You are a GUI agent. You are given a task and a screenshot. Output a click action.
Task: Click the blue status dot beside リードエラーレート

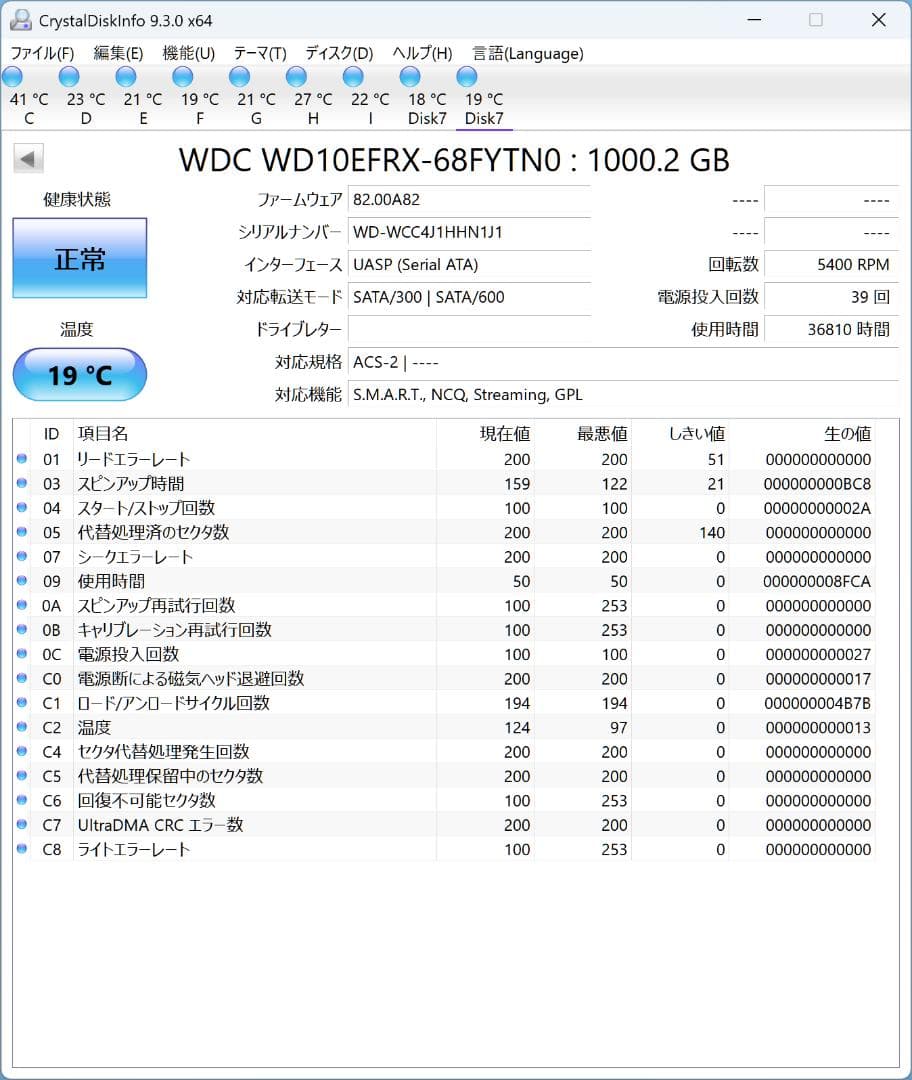[22, 459]
